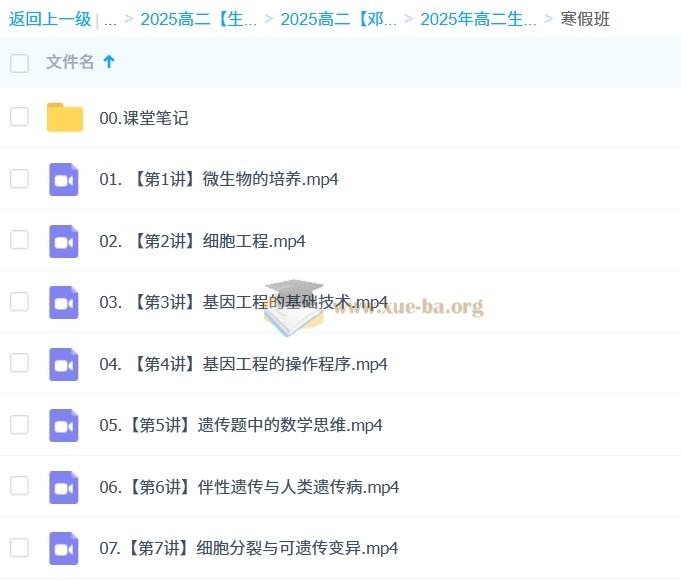The image size is (681, 580).
Task: Tick checkbox next to 05 遗传题中的数学思维.mp4
Action: [x=20, y=424]
